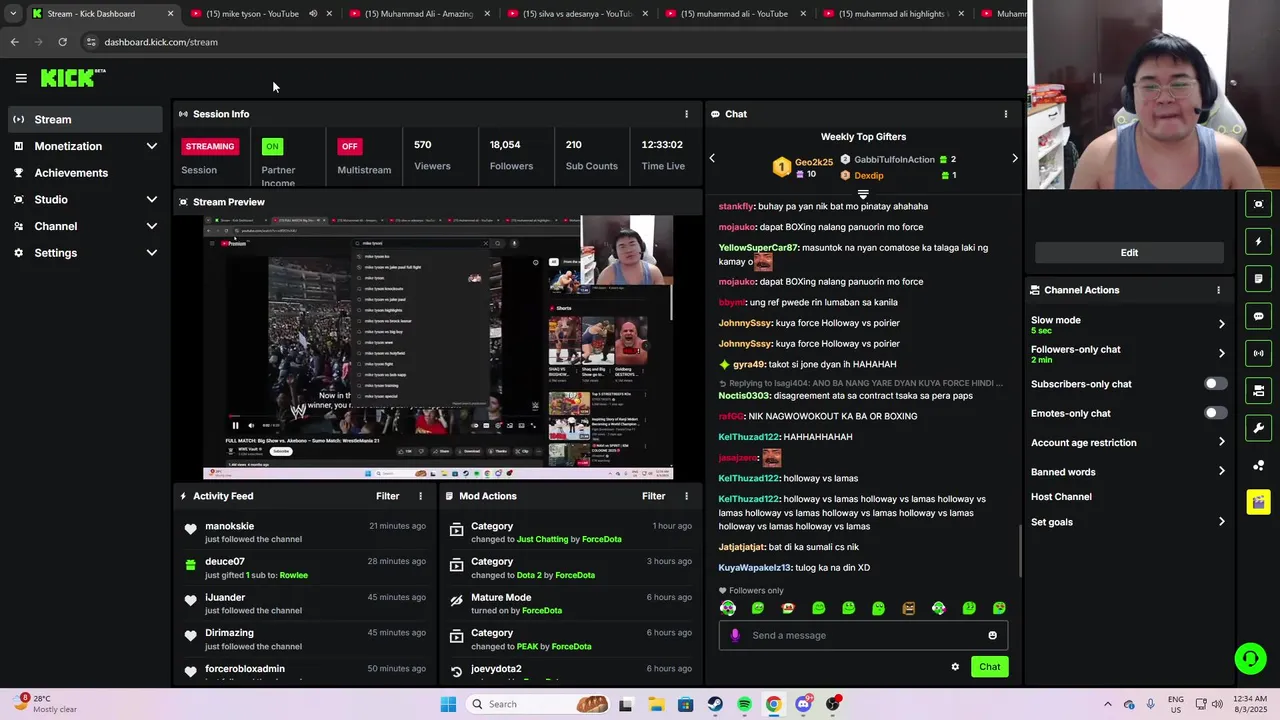Open Session Info three-dot options

coord(686,114)
